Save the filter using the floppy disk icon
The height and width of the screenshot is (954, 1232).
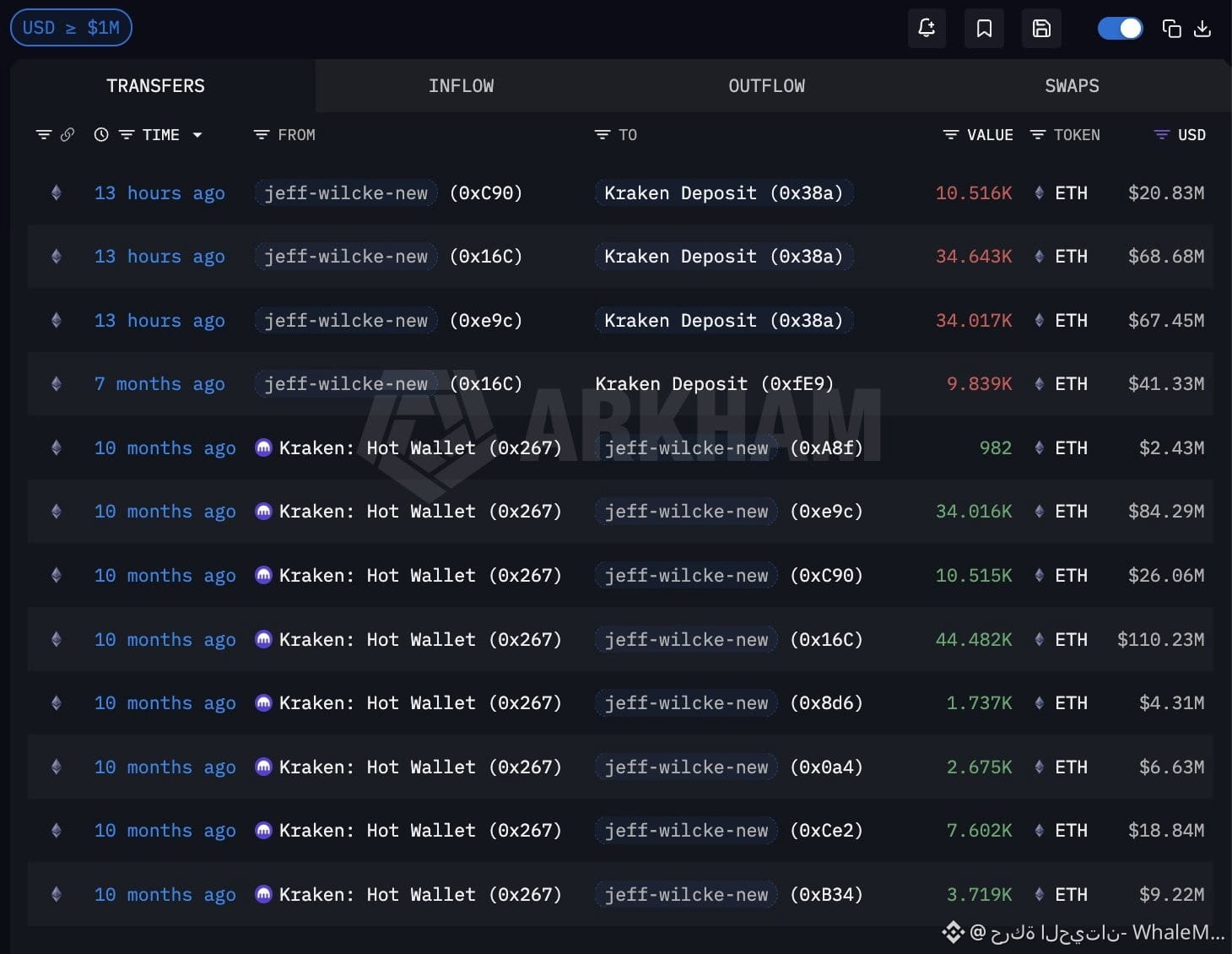(1041, 28)
